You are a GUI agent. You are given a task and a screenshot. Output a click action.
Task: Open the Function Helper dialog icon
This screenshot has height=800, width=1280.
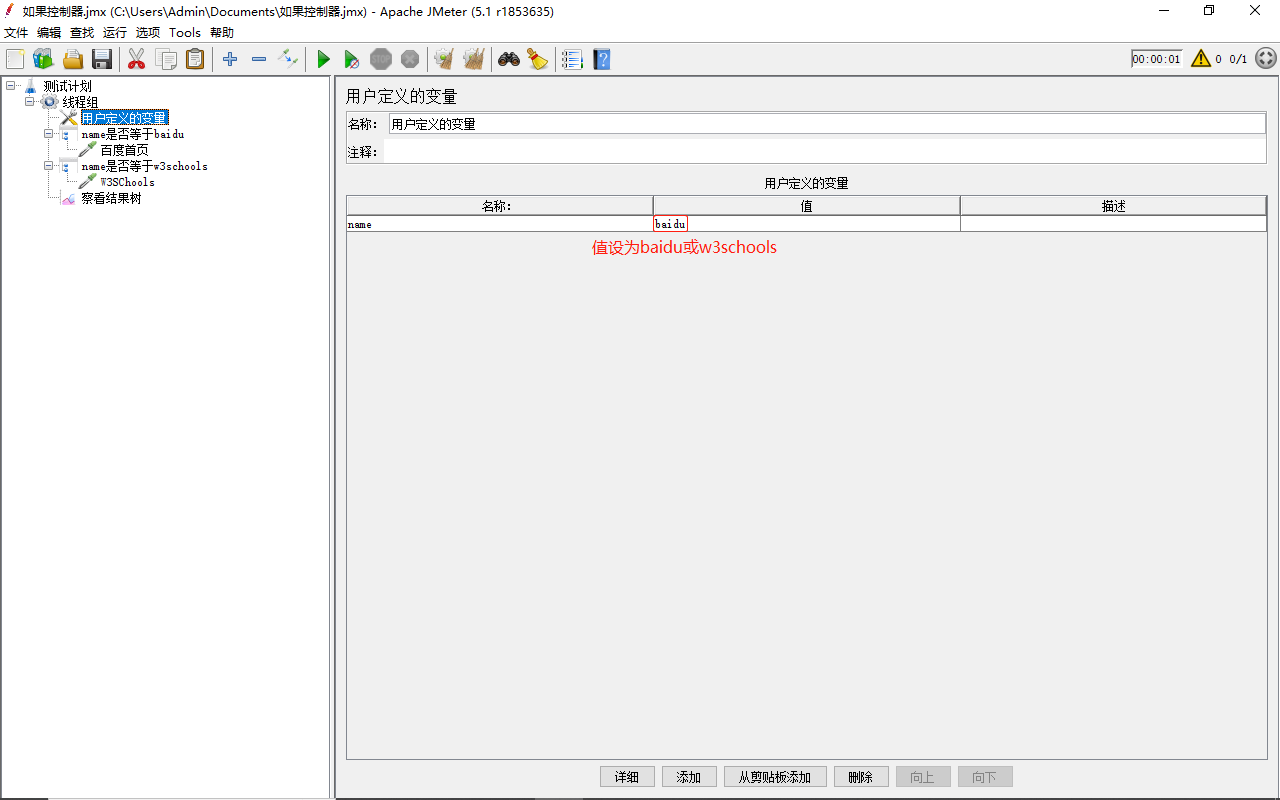coord(572,59)
